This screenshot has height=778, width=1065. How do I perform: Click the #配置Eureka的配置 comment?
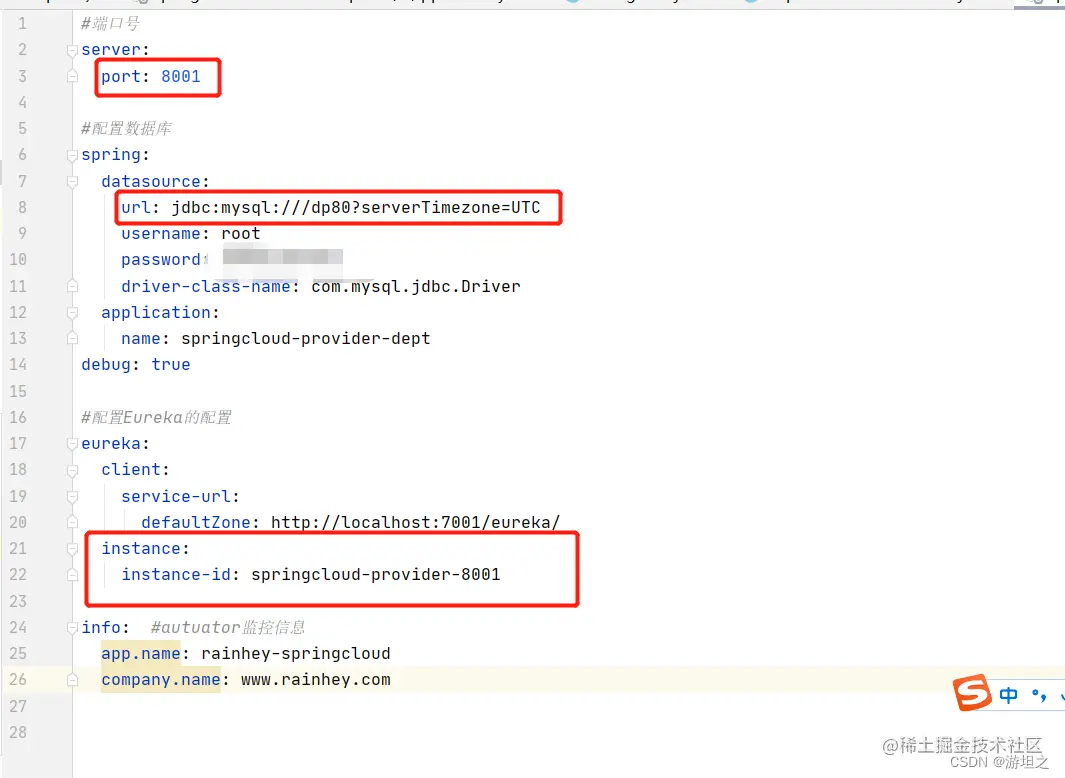(156, 417)
